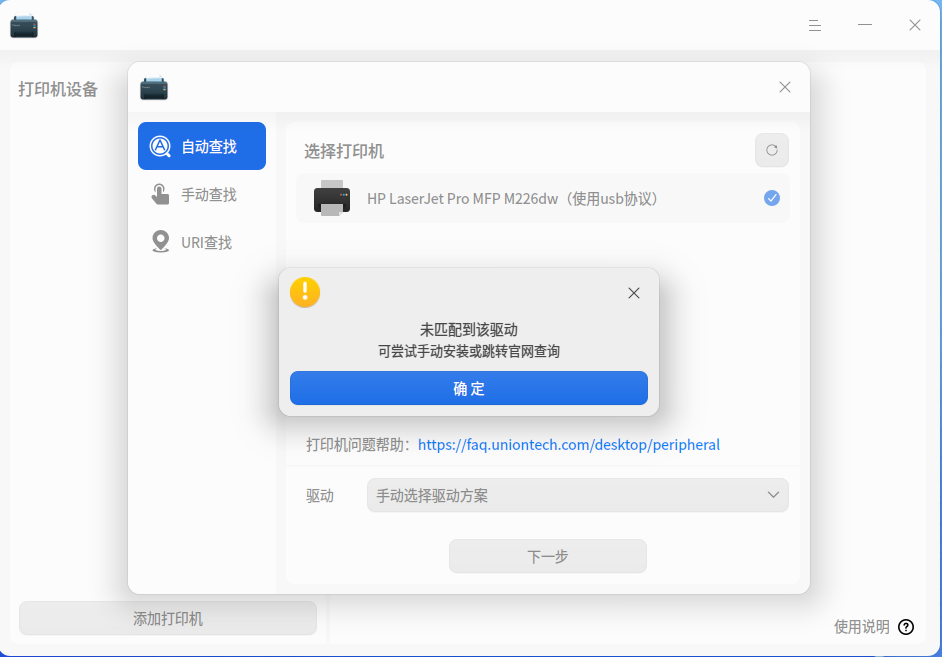Image resolution: width=942 pixels, height=657 pixels.
Task: Proceed with the 下一步 button
Action: click(548, 556)
